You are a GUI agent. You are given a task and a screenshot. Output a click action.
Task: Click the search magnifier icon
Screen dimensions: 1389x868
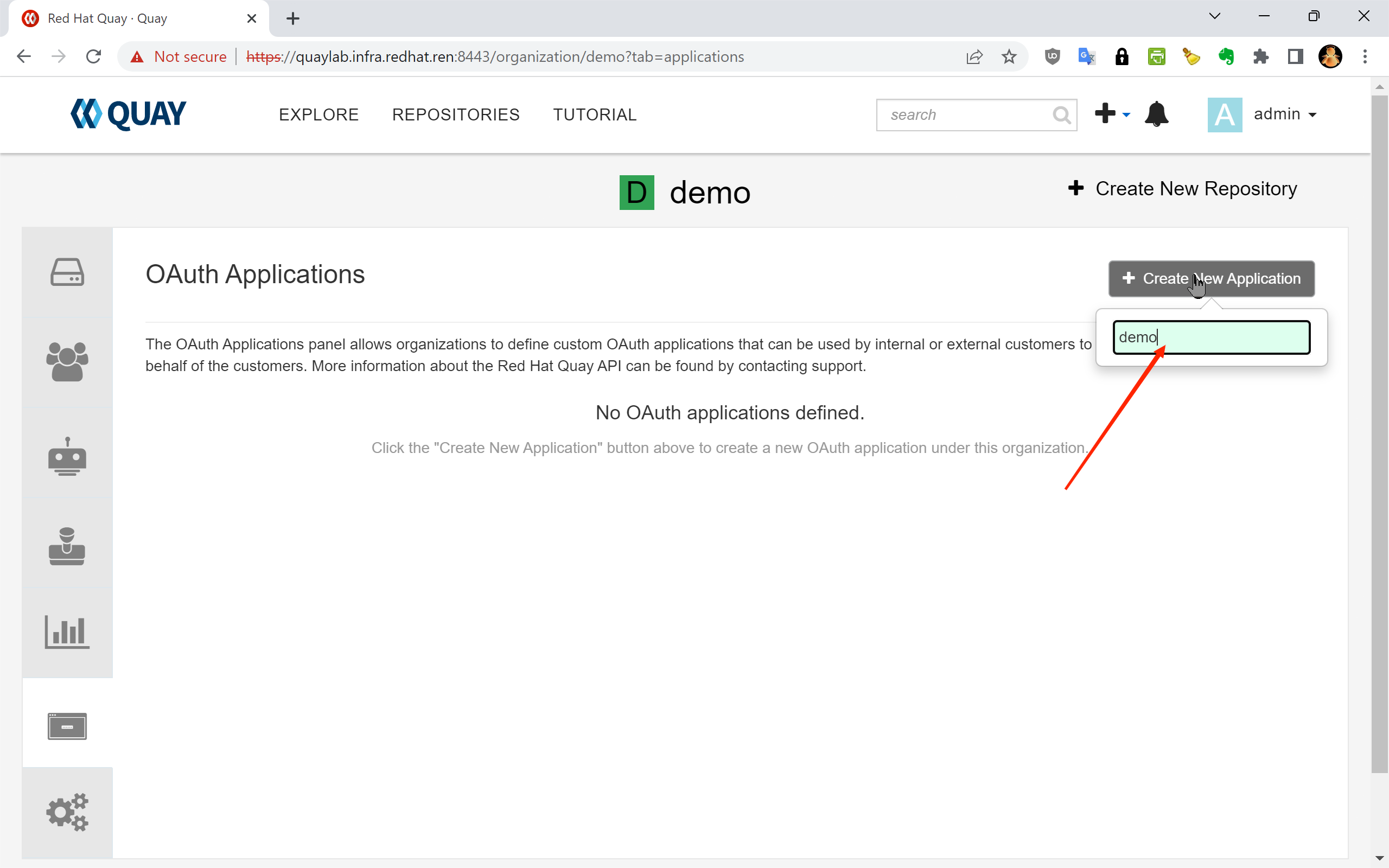coord(1061,116)
